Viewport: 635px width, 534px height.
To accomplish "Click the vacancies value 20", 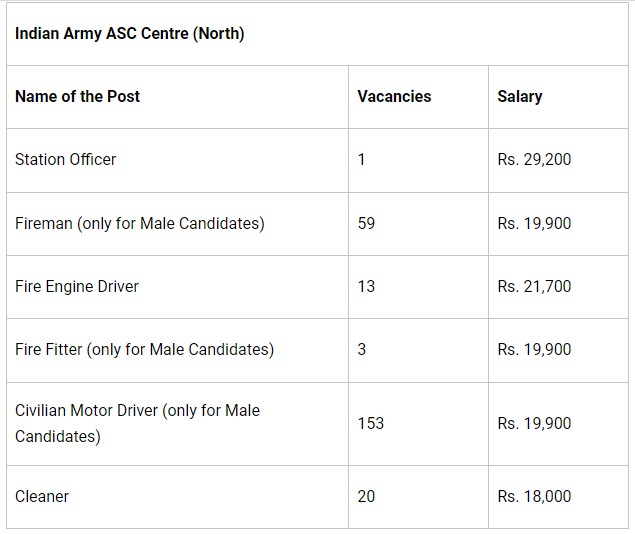I will click(x=366, y=496).
